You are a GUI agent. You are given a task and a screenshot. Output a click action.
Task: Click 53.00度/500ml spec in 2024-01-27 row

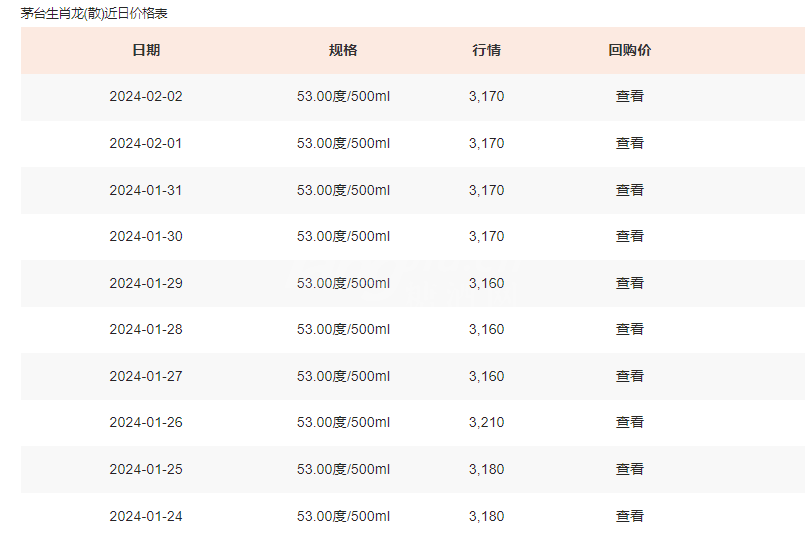pos(343,376)
